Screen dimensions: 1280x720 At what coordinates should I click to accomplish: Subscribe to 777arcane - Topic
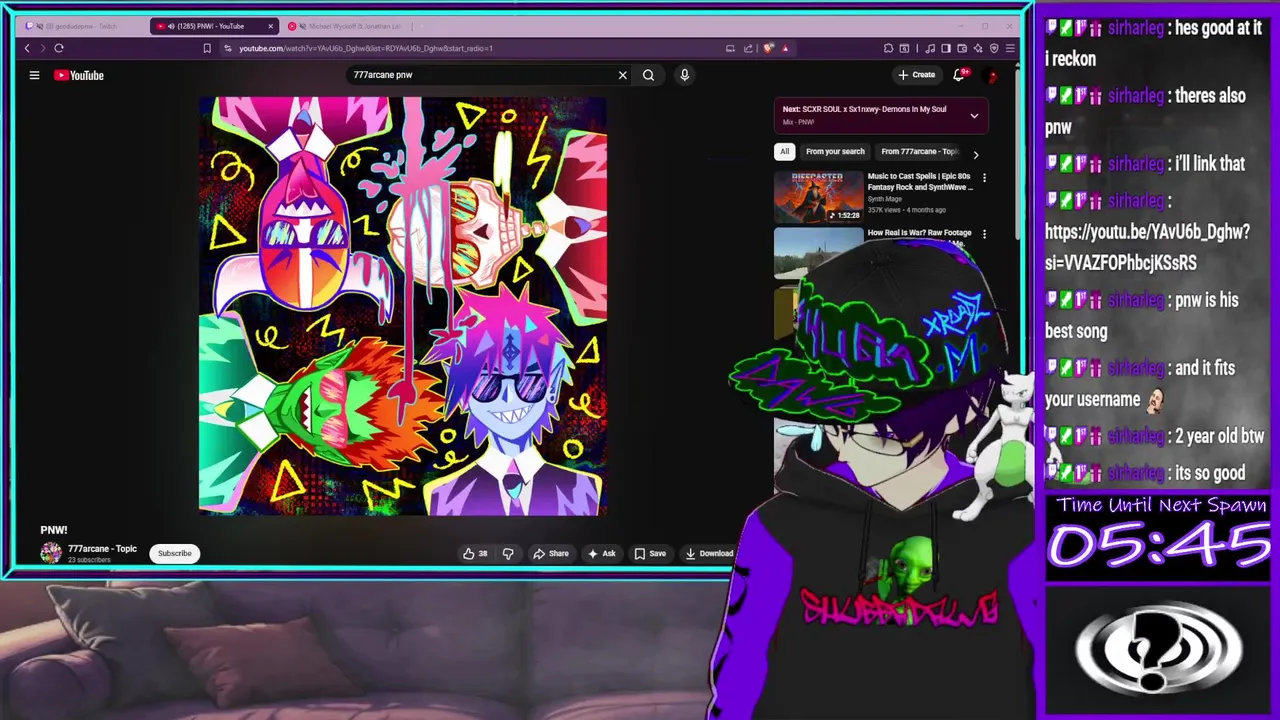coord(174,553)
